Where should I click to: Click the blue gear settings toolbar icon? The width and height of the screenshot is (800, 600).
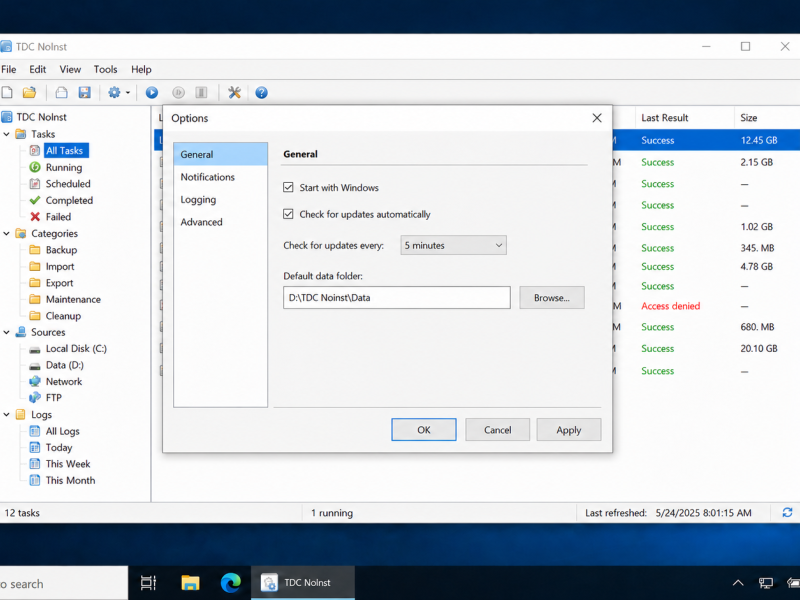[x=114, y=92]
